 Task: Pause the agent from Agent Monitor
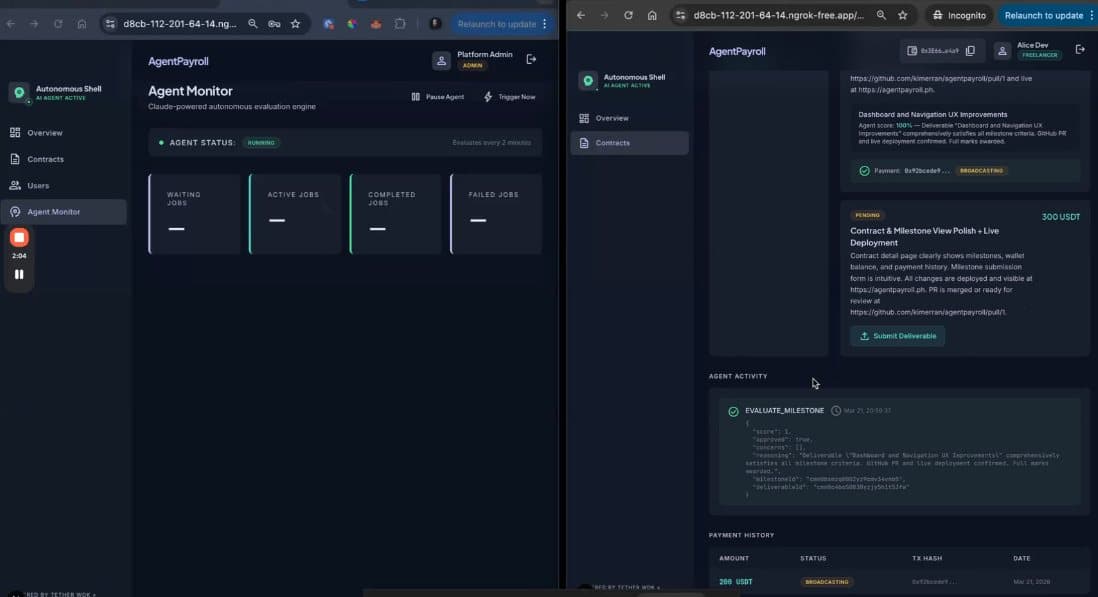(x=437, y=97)
